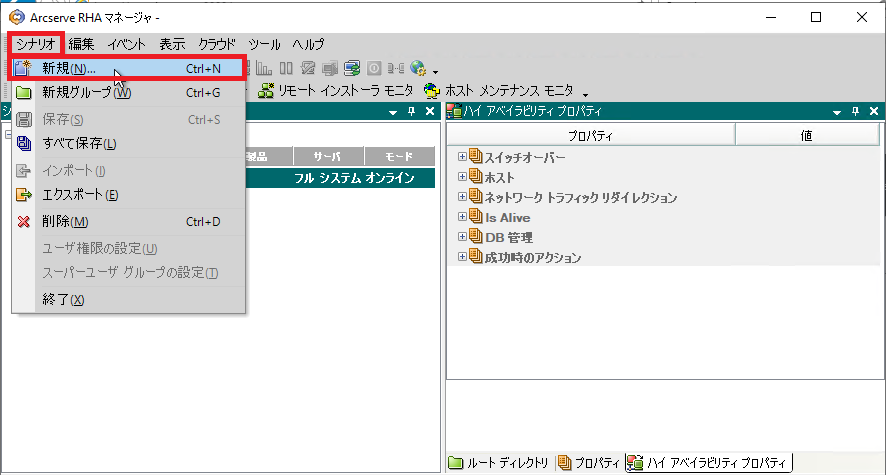Viewport: 886px width, 475px height.
Task: Expand the DB 管理 property group
Action: tap(462, 237)
